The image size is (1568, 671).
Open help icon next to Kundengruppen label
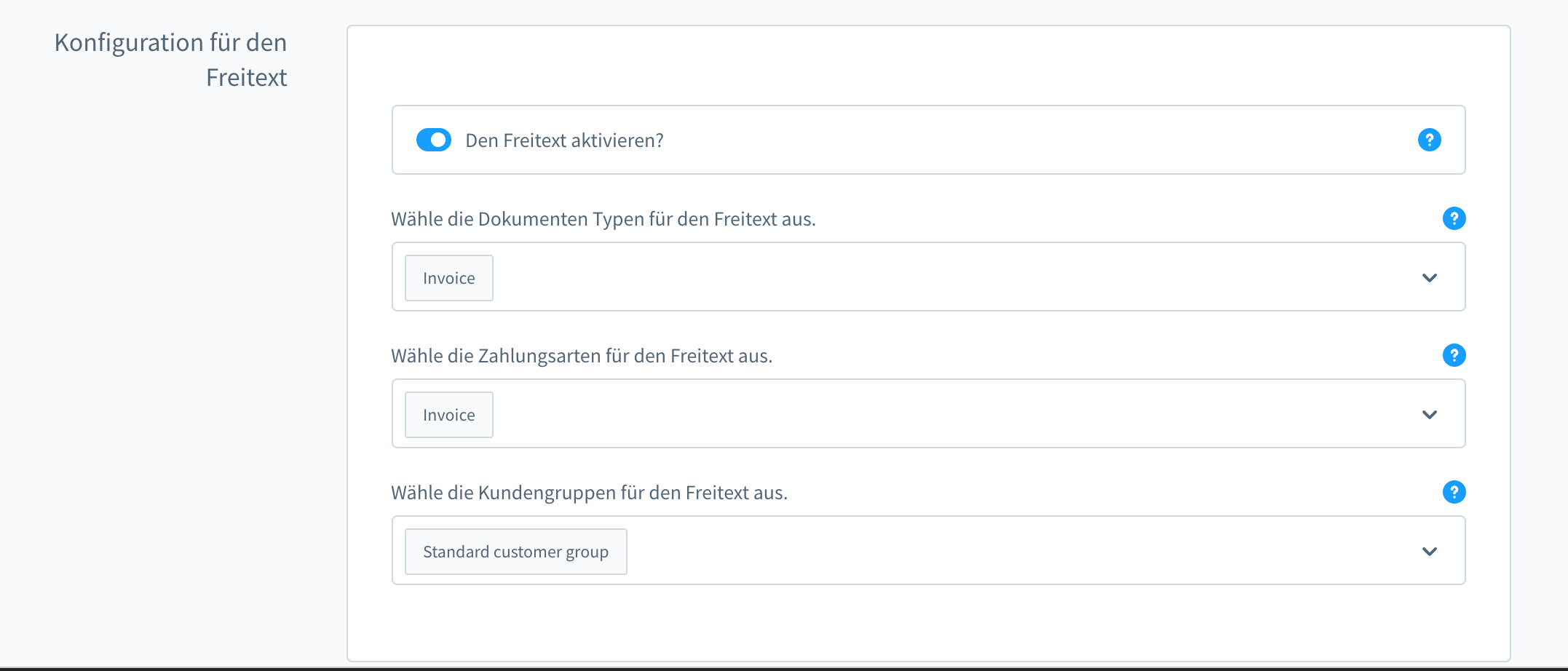(1454, 492)
